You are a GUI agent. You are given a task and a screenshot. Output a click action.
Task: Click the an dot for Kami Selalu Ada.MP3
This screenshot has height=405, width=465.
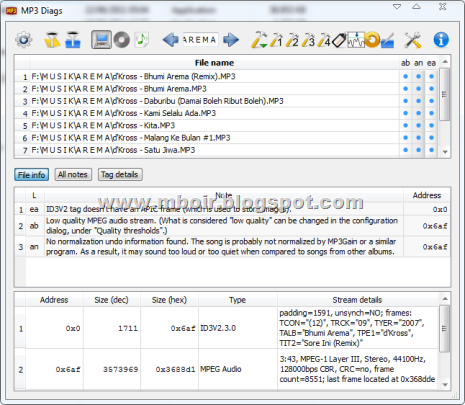pyautogui.click(x=418, y=113)
